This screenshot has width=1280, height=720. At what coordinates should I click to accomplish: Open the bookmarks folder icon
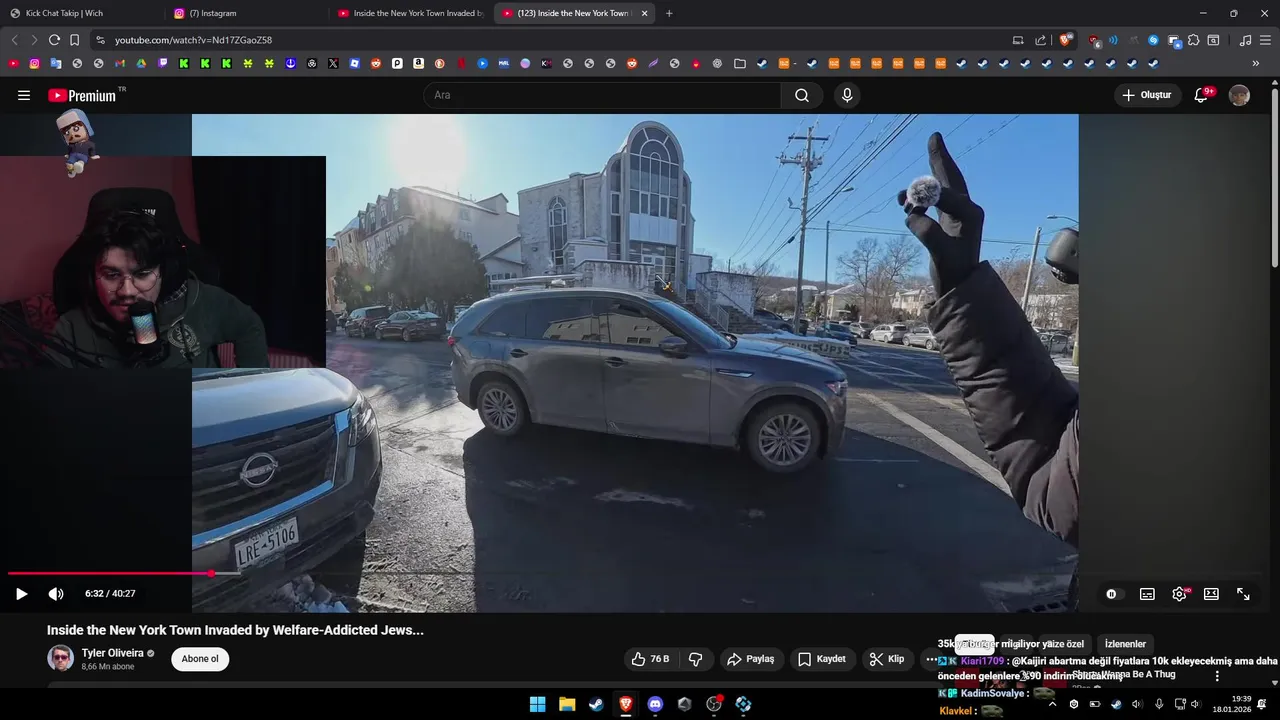pos(740,63)
